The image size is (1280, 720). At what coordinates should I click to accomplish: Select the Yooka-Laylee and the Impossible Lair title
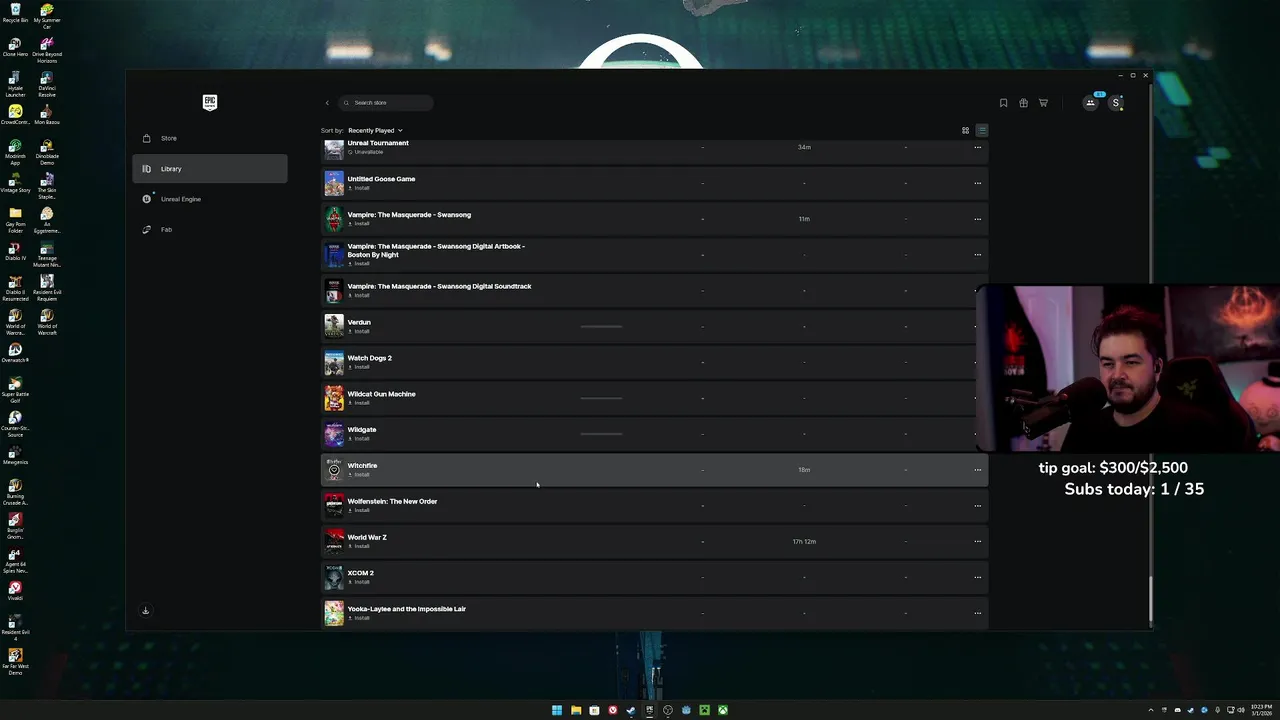pos(406,609)
